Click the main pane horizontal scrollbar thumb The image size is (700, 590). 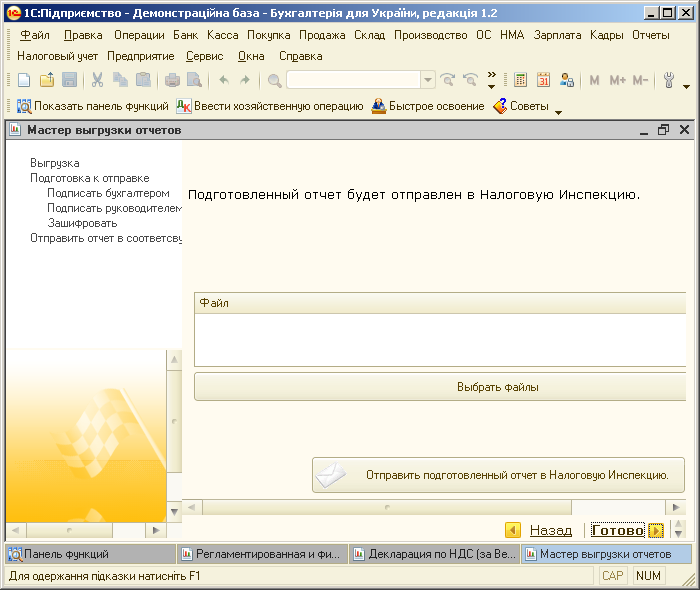387,507
